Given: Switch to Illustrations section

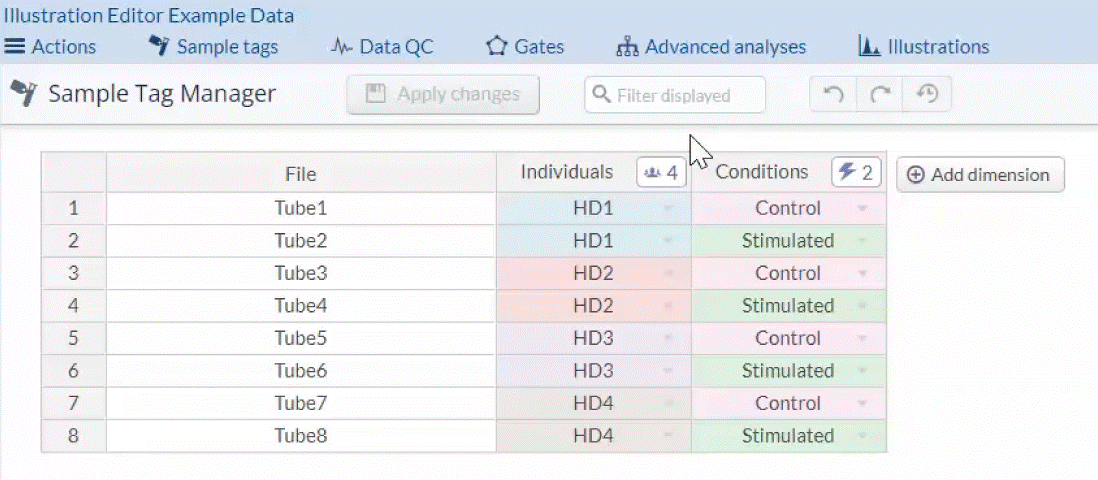Looking at the screenshot, I should pyautogui.click(x=923, y=47).
